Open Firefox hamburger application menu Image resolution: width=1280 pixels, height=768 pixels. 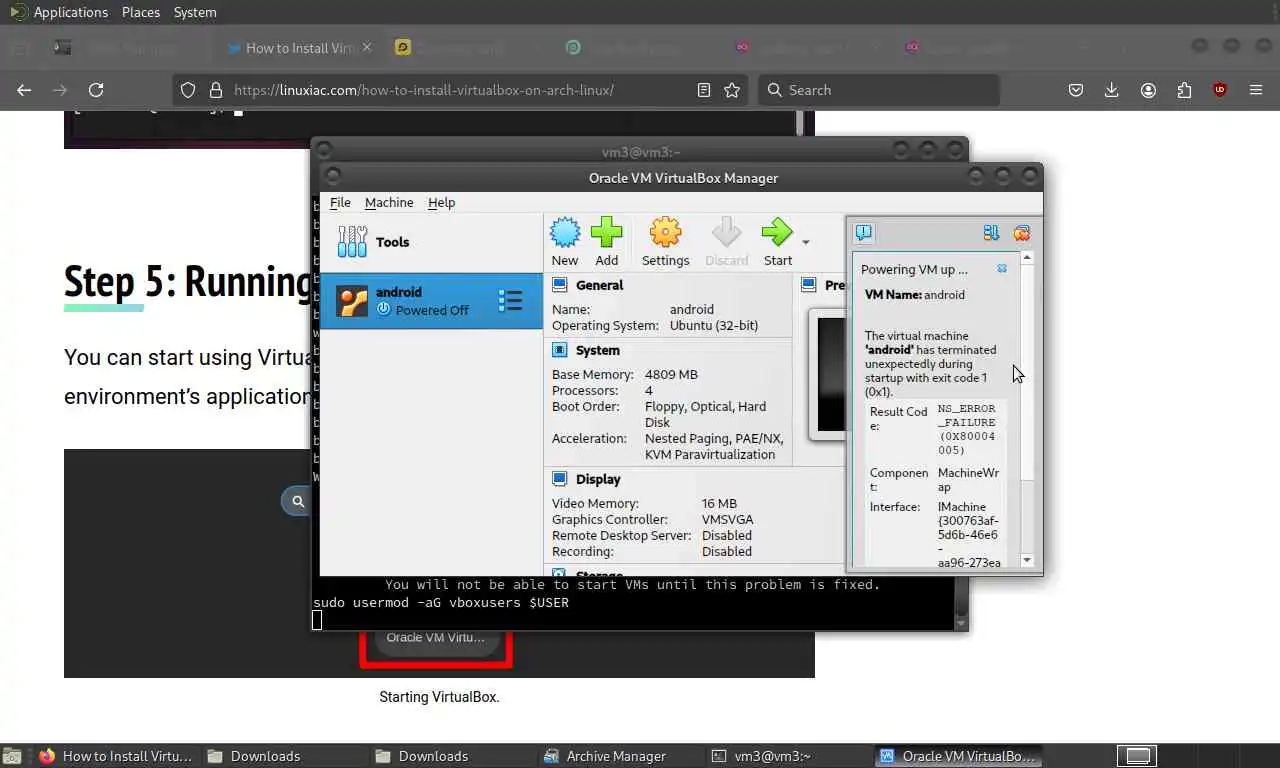(1256, 90)
